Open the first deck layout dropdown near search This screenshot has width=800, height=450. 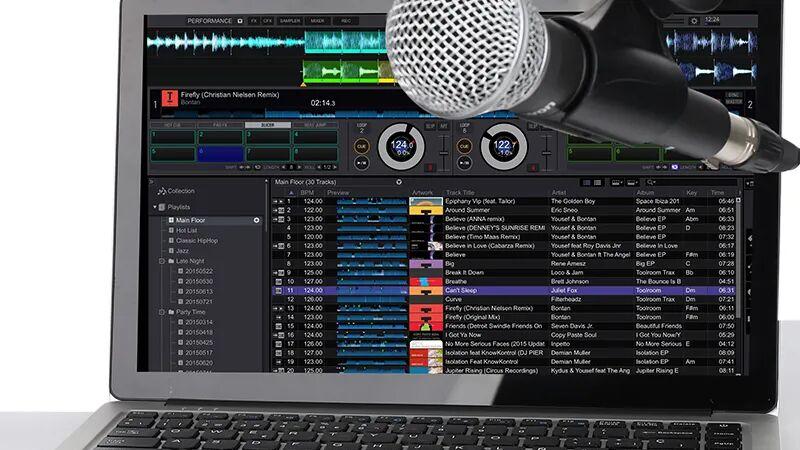[616, 182]
